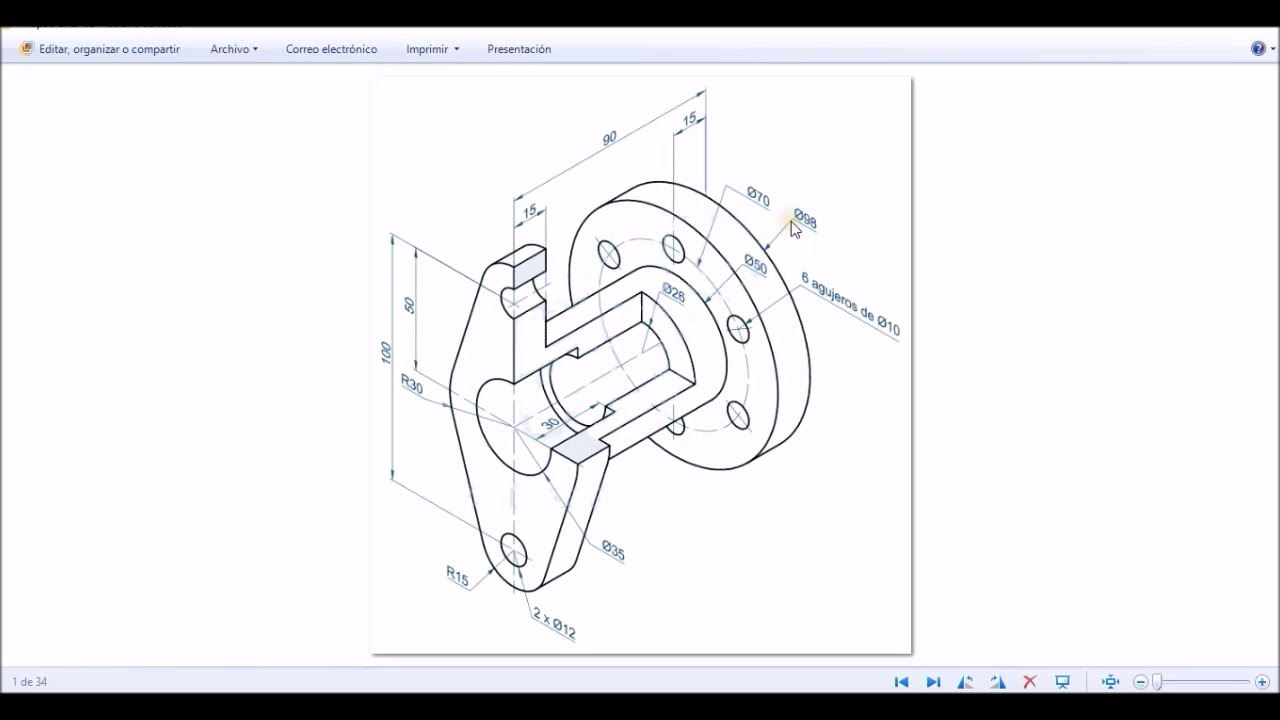Viewport: 1280px width, 720px height.
Task: Open the Archivo menu
Action: click(x=234, y=49)
